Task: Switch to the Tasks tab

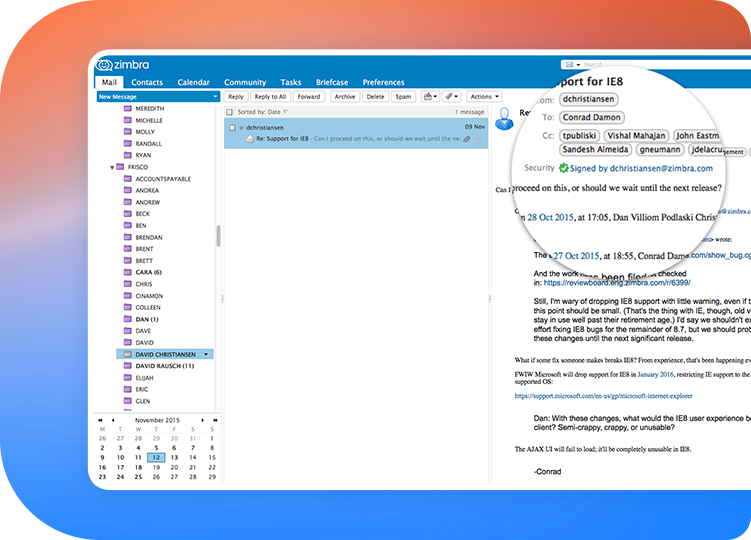Action: tap(291, 82)
